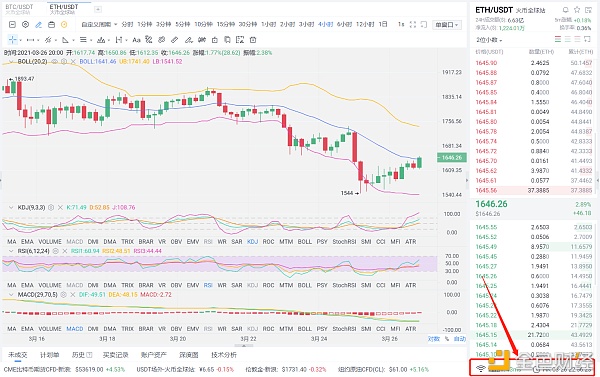The width and height of the screenshot is (600, 377).
Task: Click the CME bitcoin futures CFD ticker
Action: (x=65, y=370)
